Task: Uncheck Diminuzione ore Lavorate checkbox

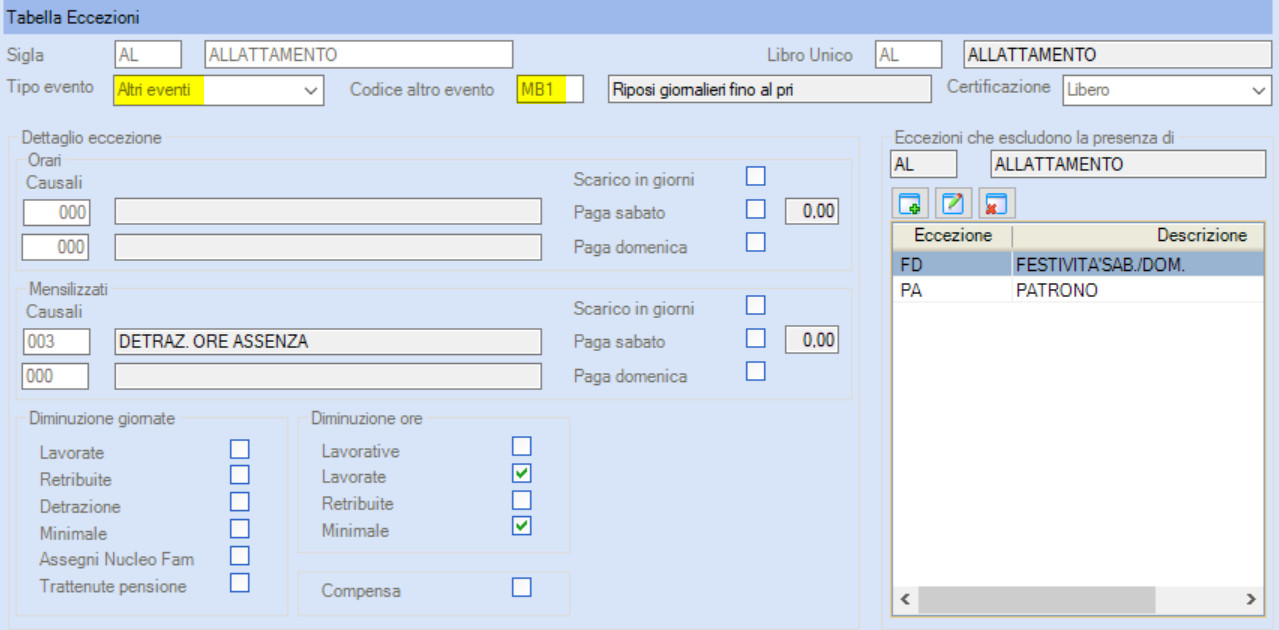Action: tap(522, 473)
